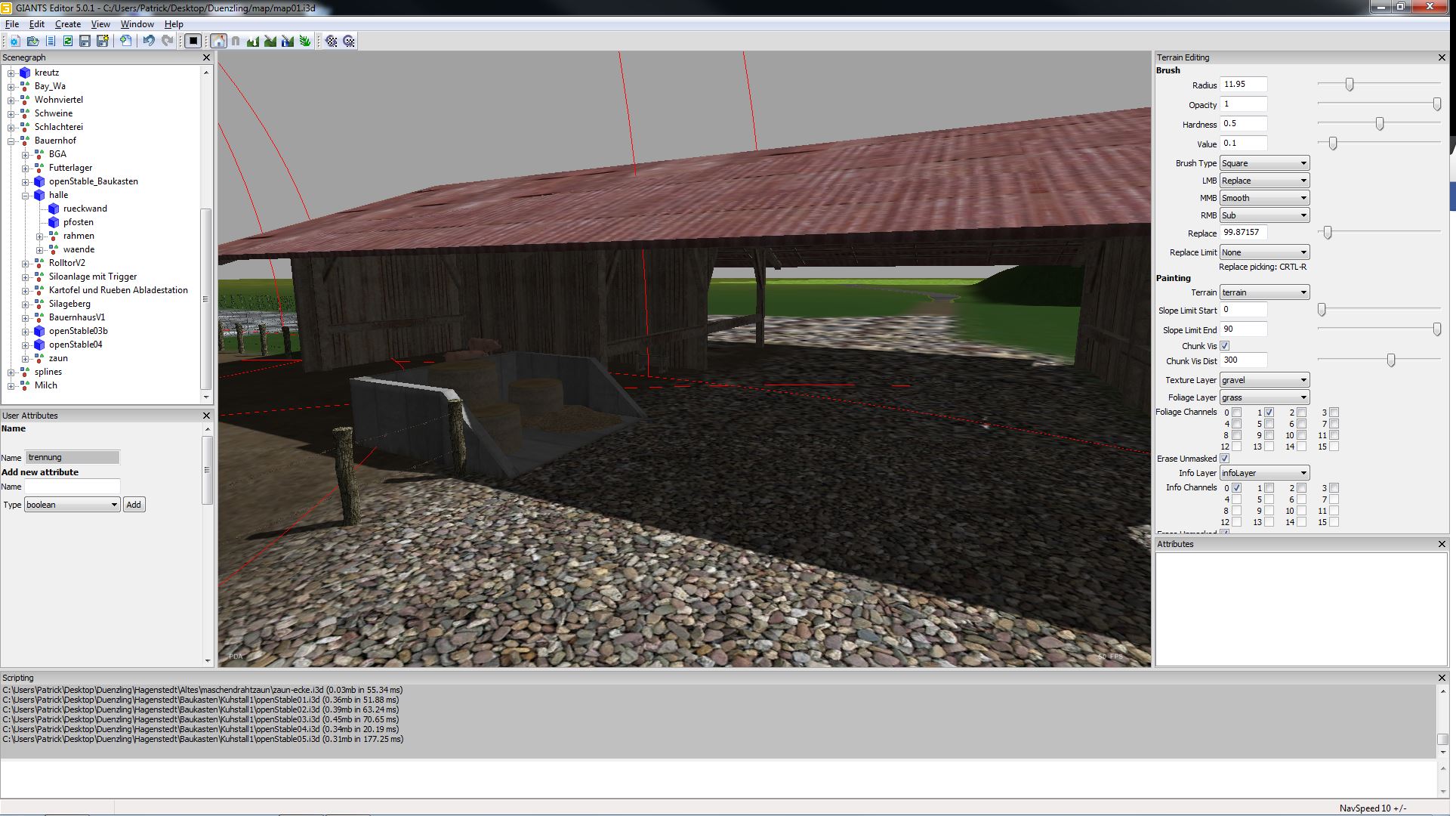Viewport: 1456px width, 816px height.
Task: Open the Window menu
Action: point(137,24)
